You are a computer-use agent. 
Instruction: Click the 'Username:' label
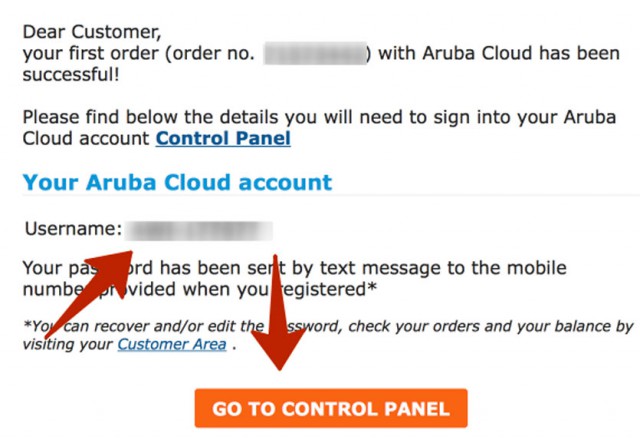pos(73,230)
